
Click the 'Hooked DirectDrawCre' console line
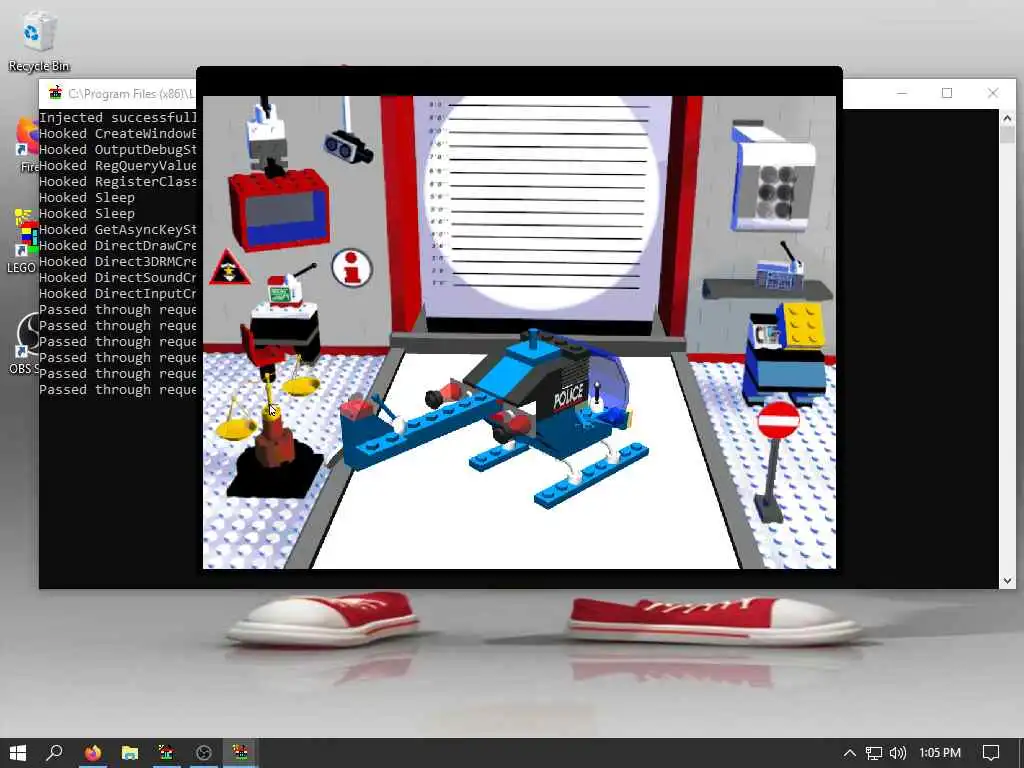[x=118, y=246]
